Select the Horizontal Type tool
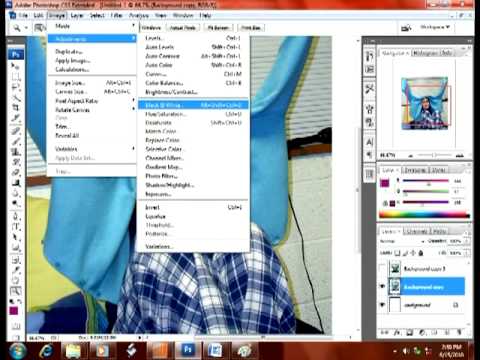Image resolution: width=480 pixels, height=360 pixels. [15, 227]
